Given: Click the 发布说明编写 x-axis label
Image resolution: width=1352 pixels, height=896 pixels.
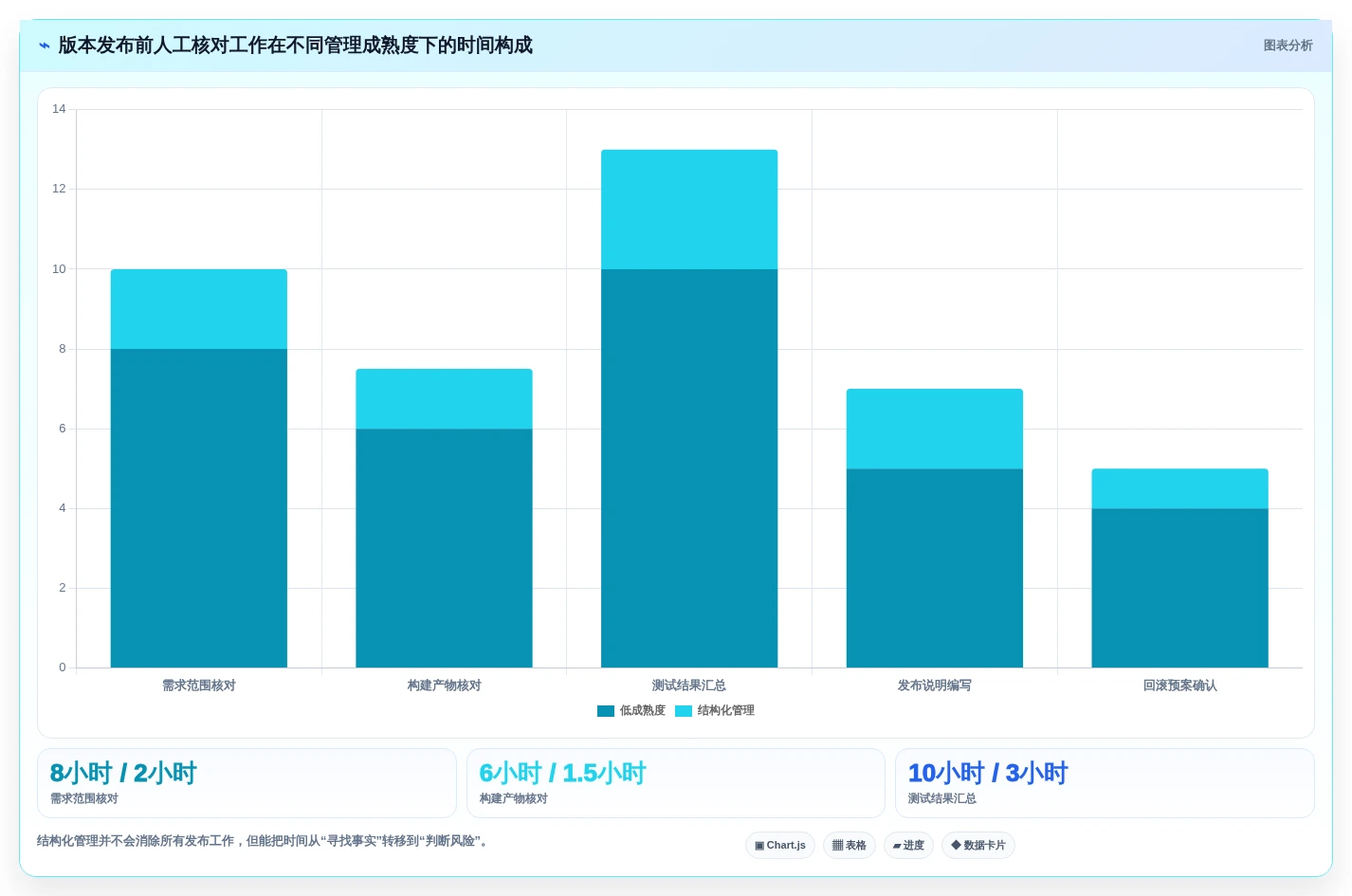Looking at the screenshot, I should tap(935, 686).
